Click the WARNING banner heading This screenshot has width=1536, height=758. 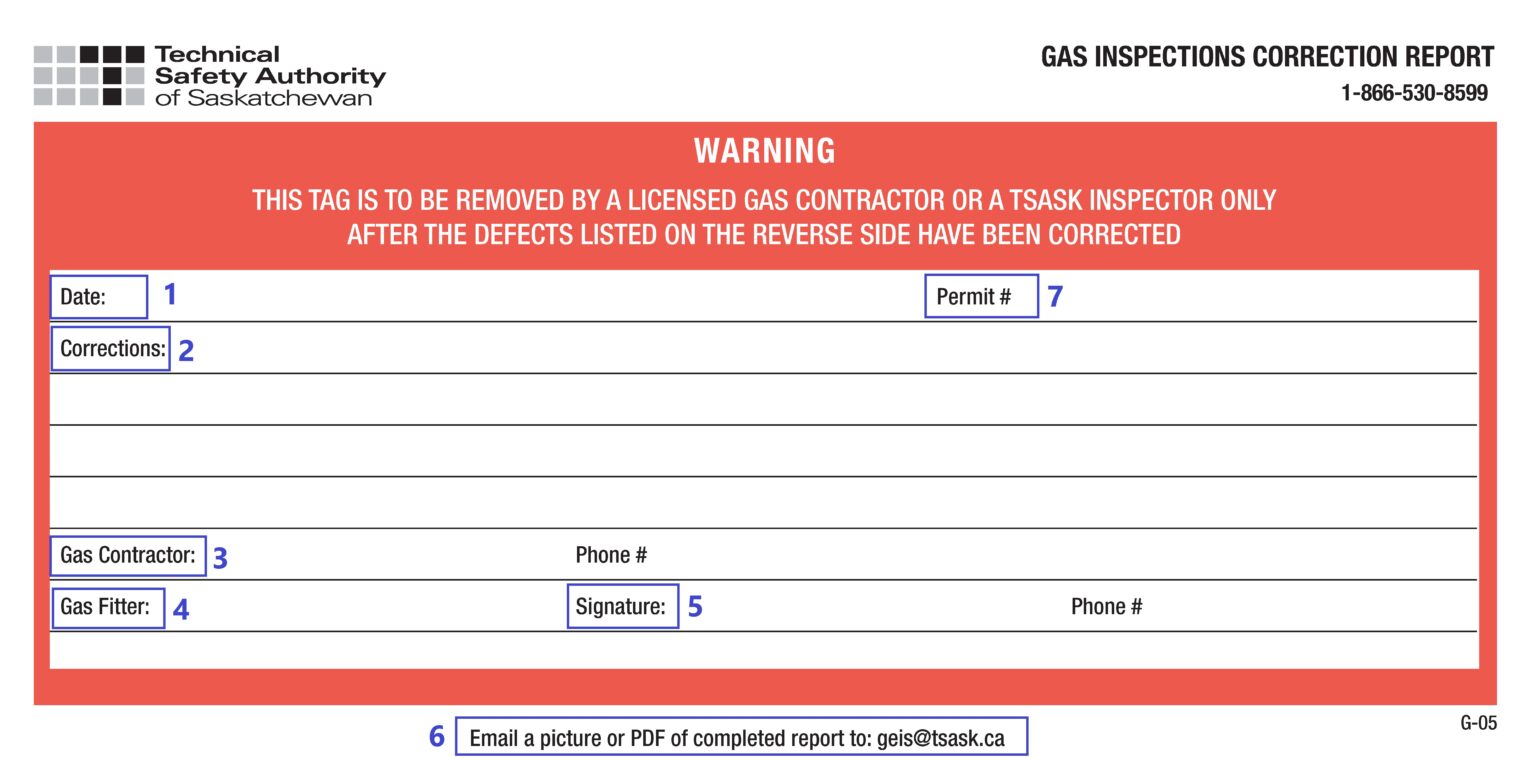pyautogui.click(x=766, y=150)
